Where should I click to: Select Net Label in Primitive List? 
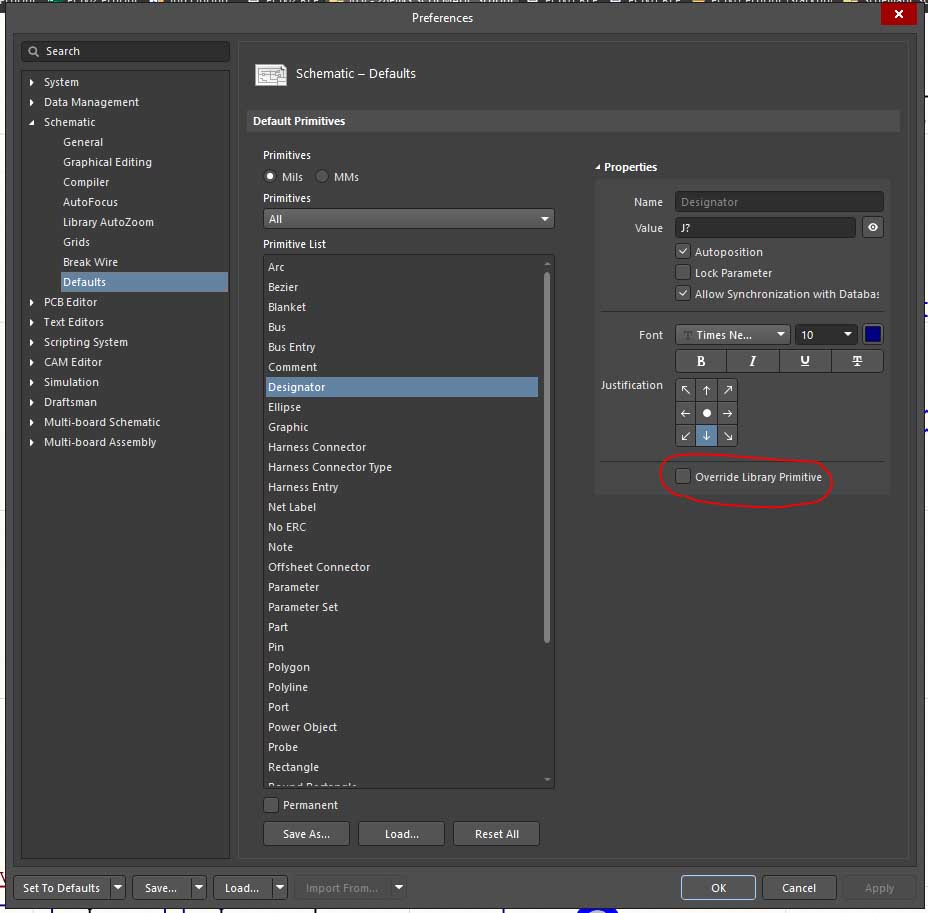coord(292,507)
